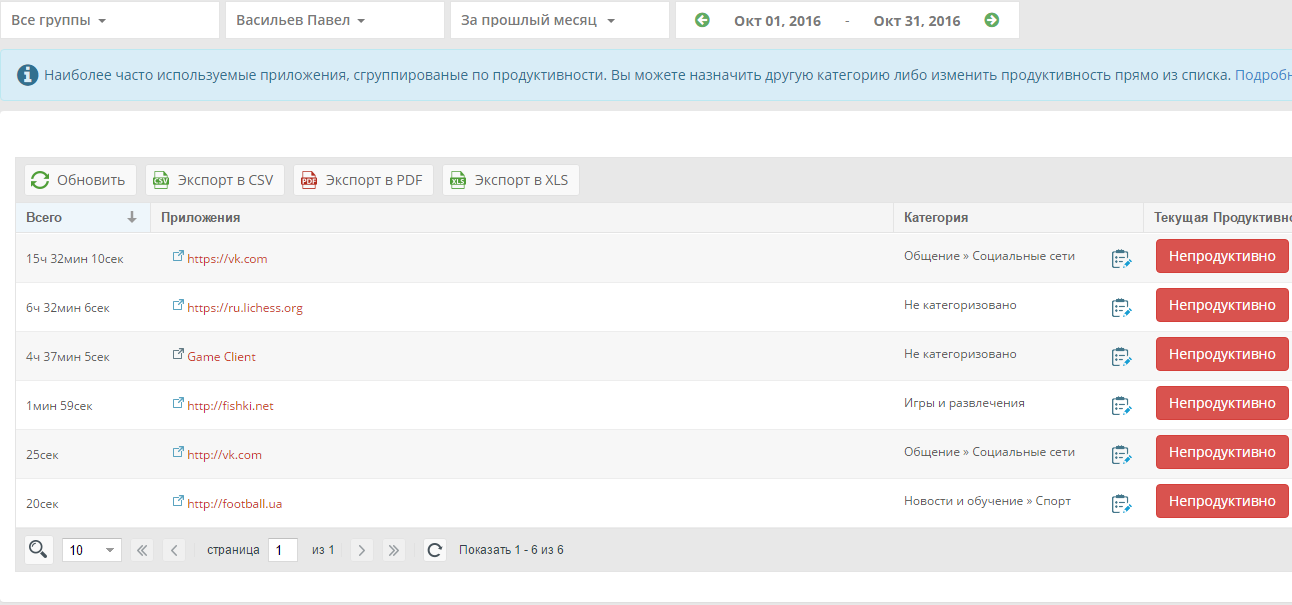The width and height of the screenshot is (1292, 605).
Task: Go to last page in pager
Action: (x=394, y=550)
